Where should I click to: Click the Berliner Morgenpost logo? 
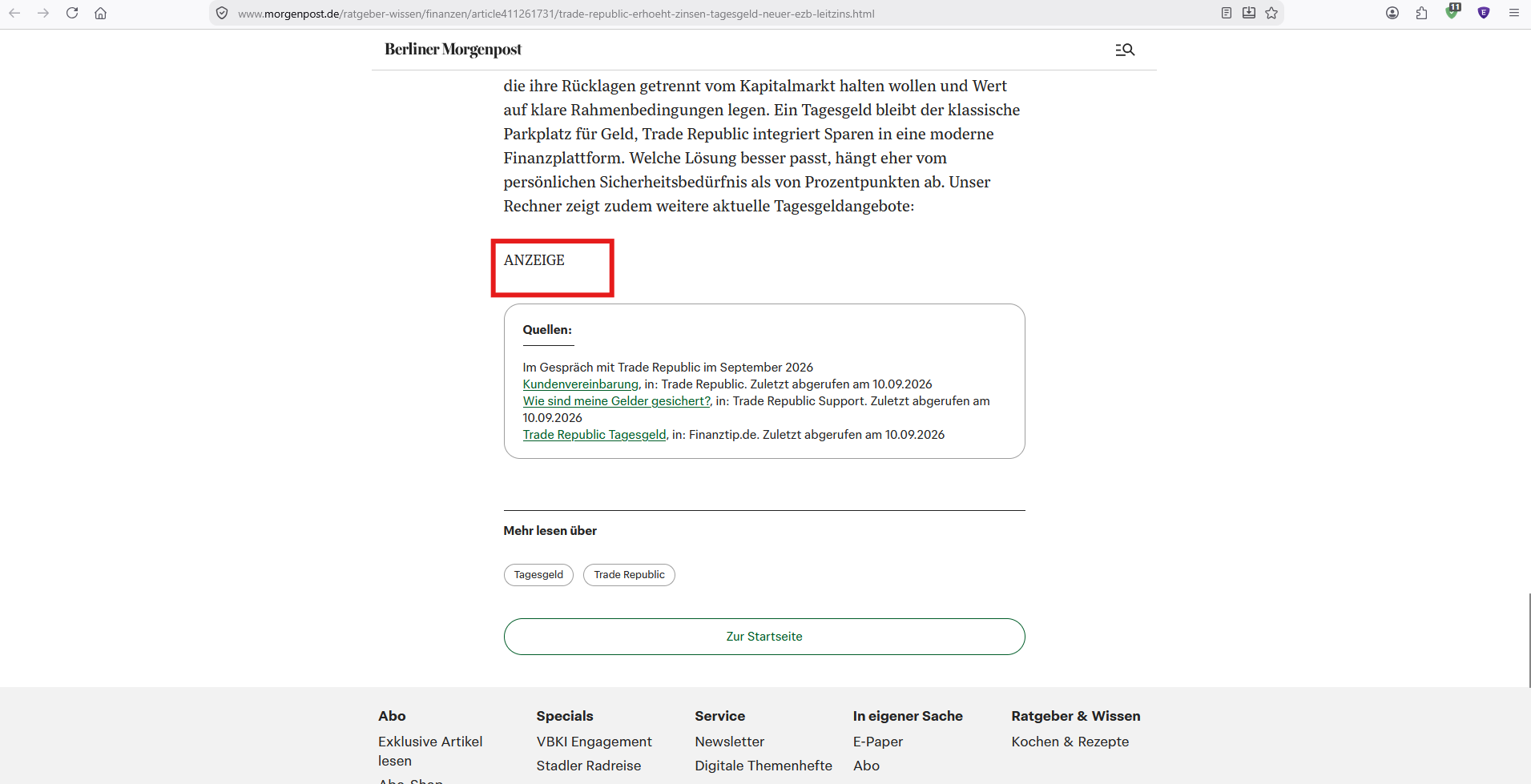453,50
